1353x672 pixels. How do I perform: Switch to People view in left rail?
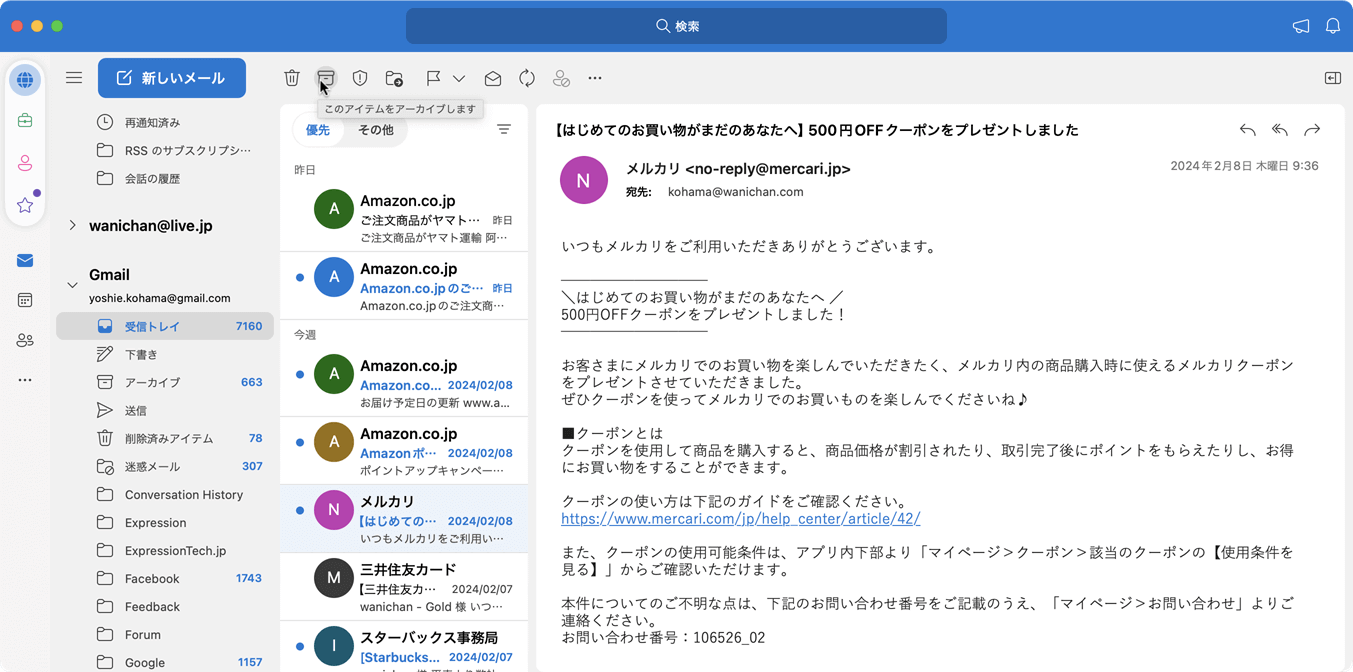point(25,340)
